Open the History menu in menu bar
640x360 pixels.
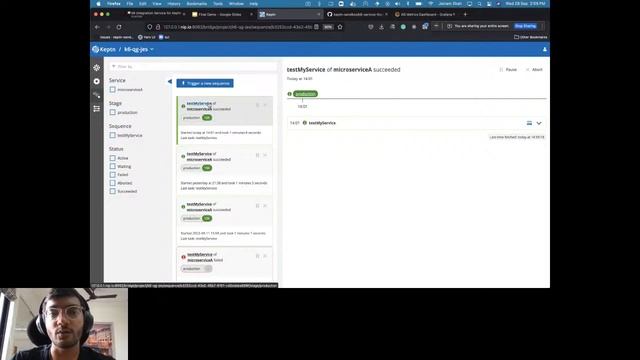(174, 4)
